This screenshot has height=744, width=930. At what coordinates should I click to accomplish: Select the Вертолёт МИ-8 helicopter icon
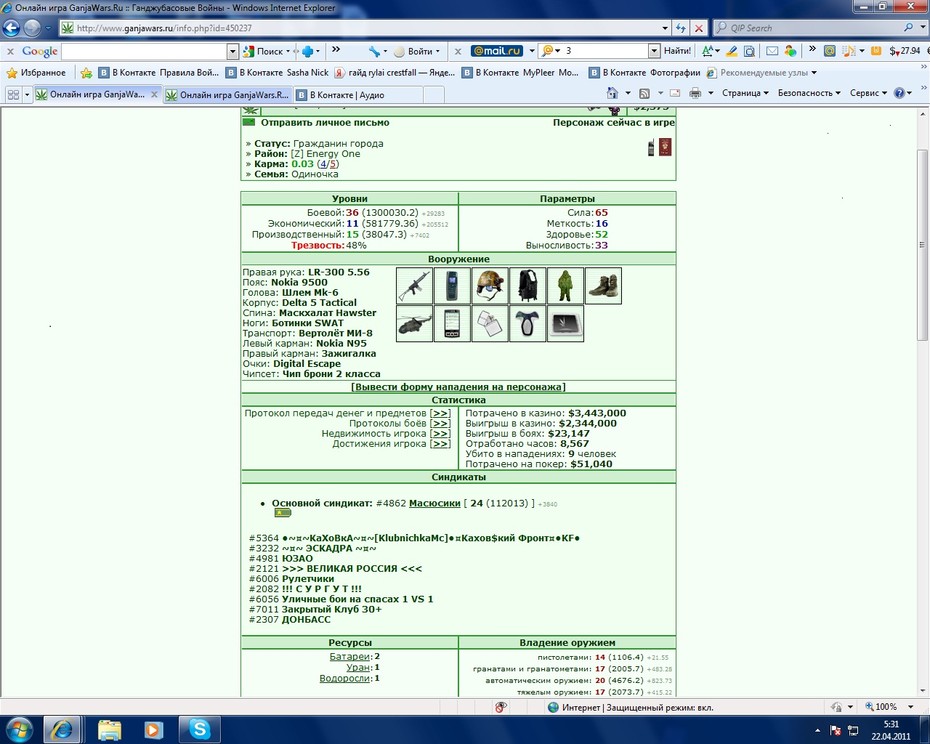click(414, 323)
